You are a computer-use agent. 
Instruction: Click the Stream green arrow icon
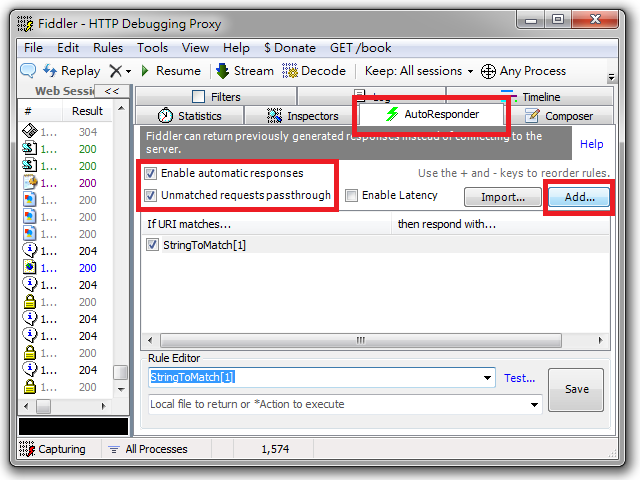[222, 71]
